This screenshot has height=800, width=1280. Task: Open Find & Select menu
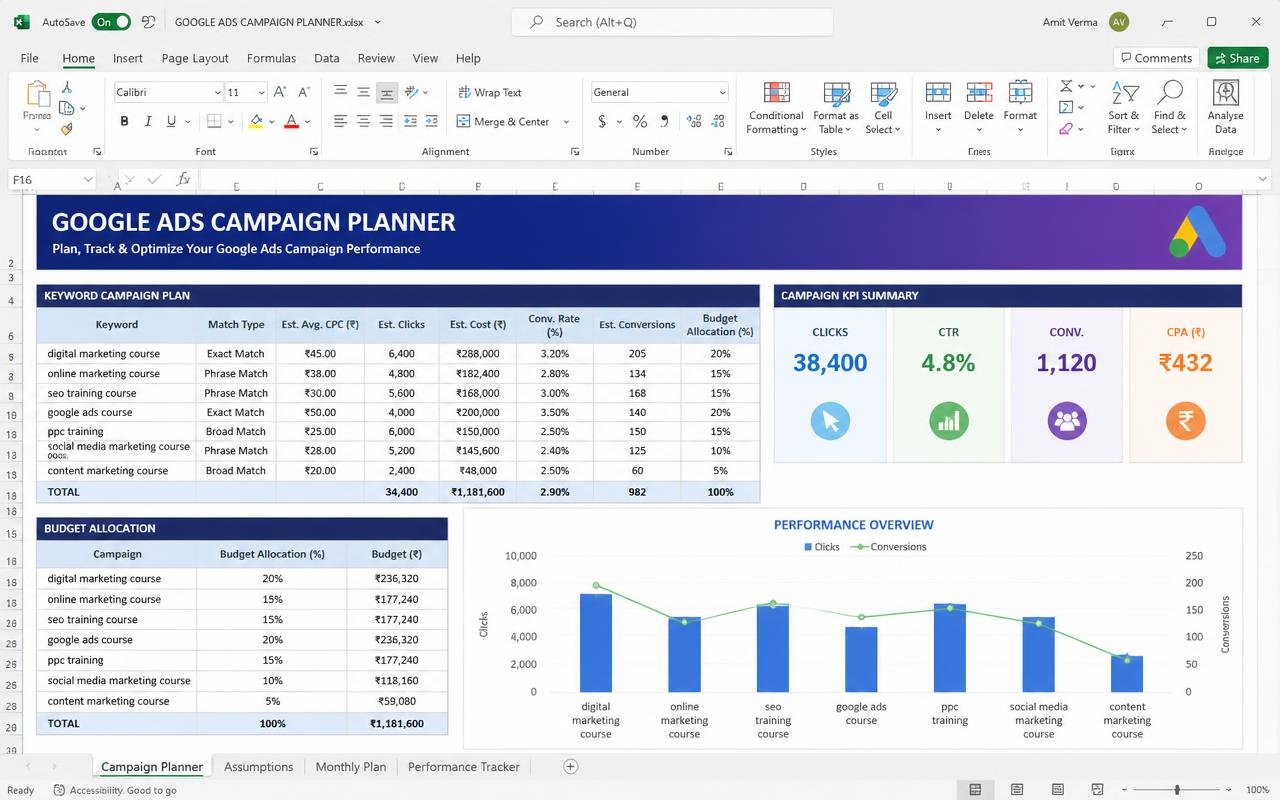coord(1168,108)
